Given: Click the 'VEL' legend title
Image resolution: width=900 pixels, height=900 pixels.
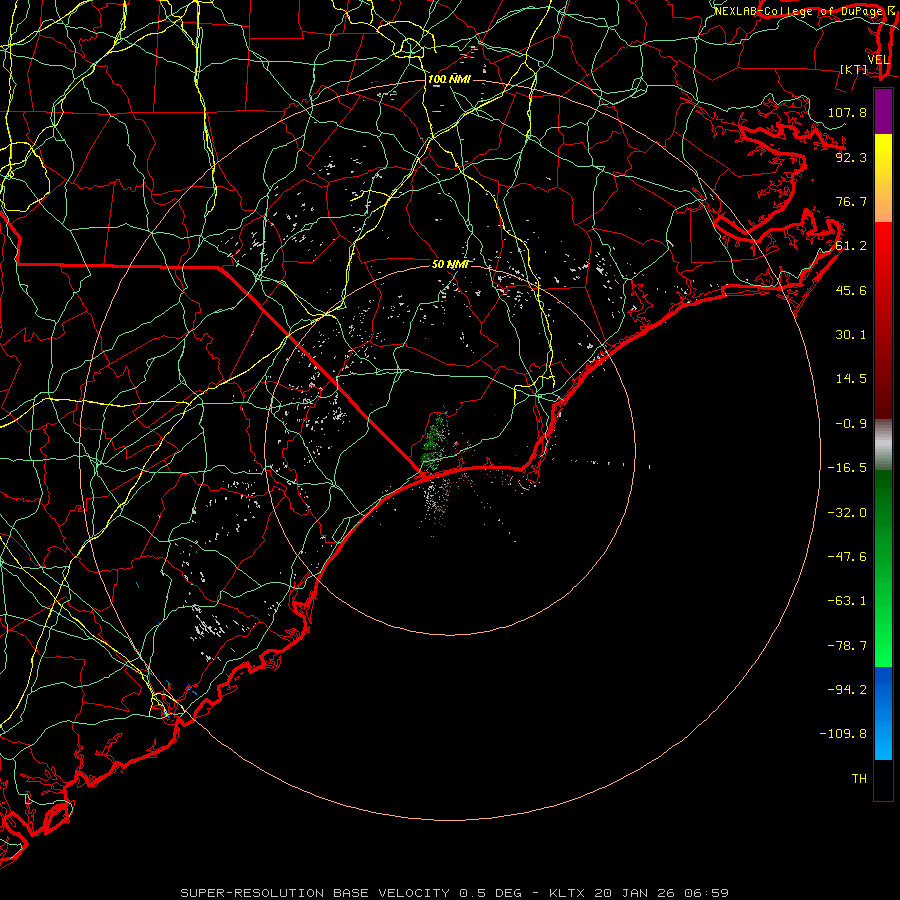Looking at the screenshot, I should tap(878, 60).
